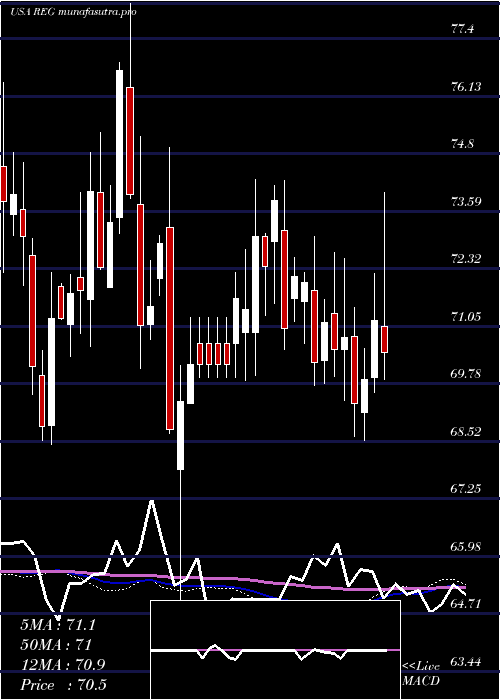This screenshot has height=700, width=500.
Task: Click the 77.4 price axis label
Action: (x=463, y=29)
